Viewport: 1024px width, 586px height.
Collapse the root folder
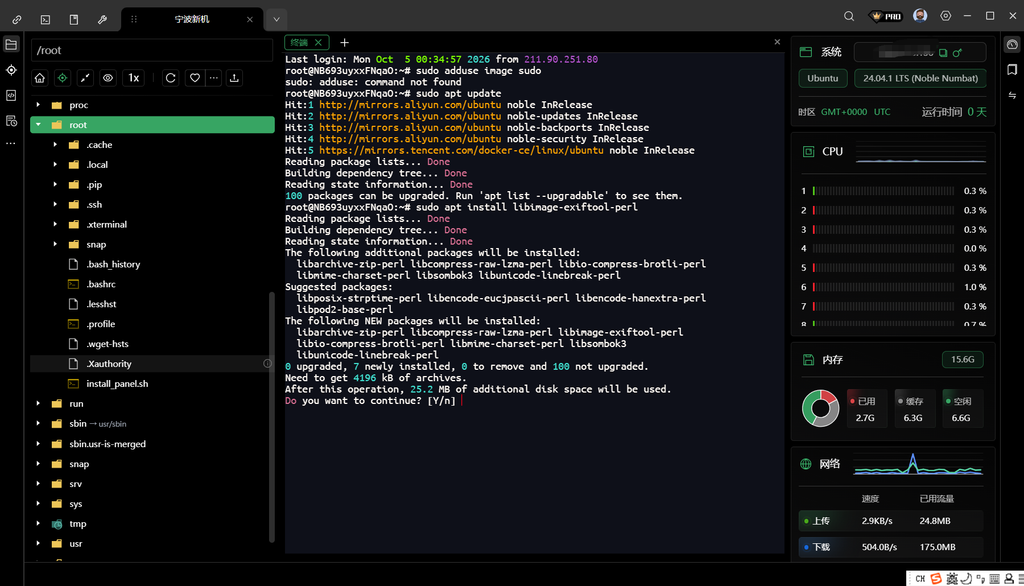tap(38, 125)
